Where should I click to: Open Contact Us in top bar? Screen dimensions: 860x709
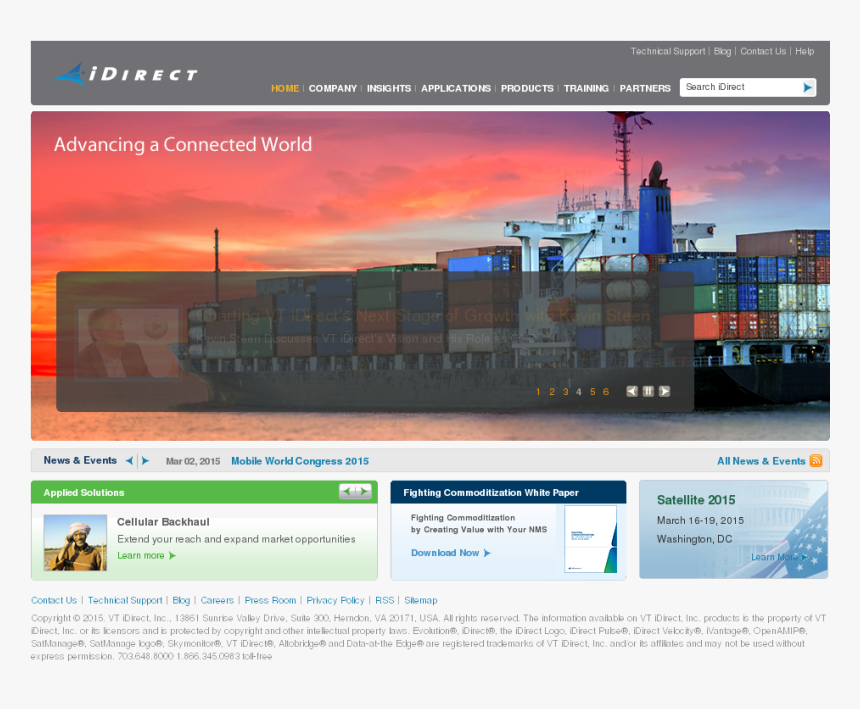[x=763, y=51]
